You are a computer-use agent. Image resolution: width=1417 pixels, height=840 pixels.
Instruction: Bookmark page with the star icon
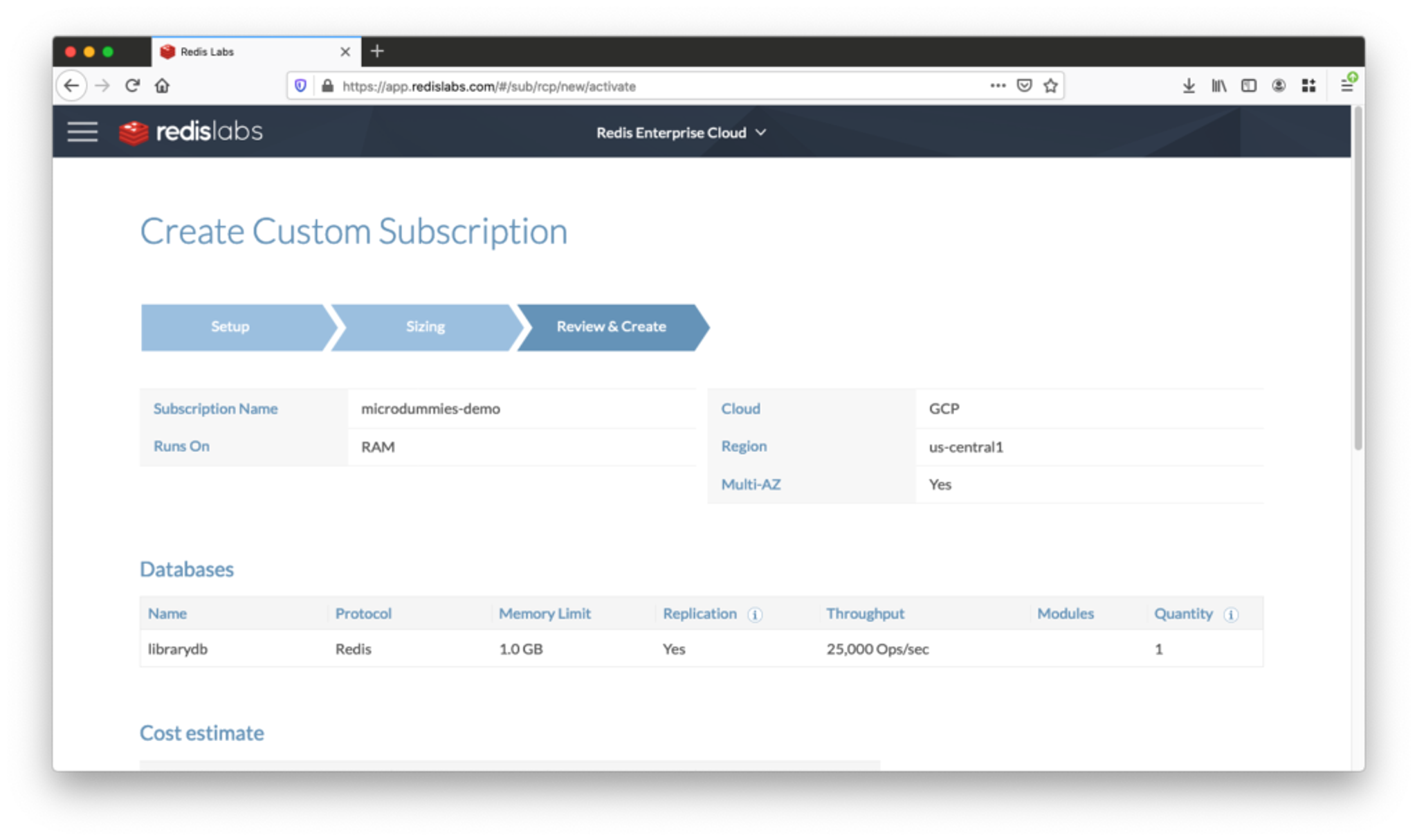click(1050, 86)
